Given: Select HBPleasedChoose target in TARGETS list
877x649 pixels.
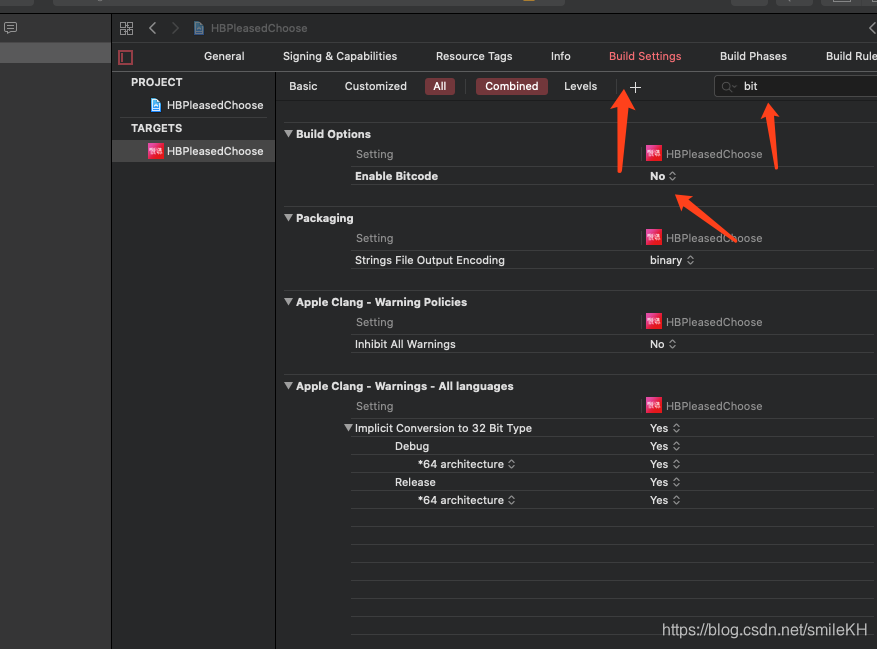Looking at the screenshot, I should coord(194,151).
